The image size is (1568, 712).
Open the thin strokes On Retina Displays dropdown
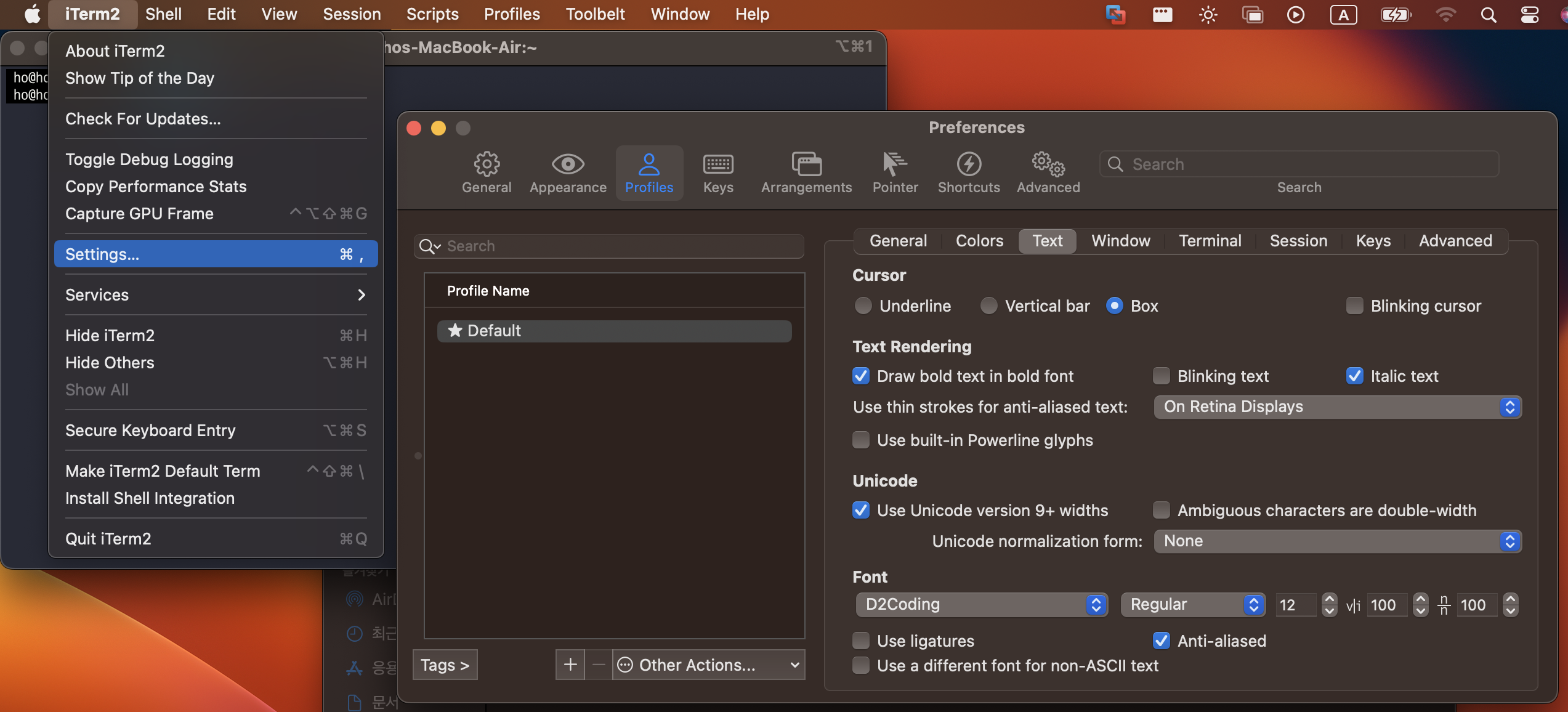tap(1338, 407)
